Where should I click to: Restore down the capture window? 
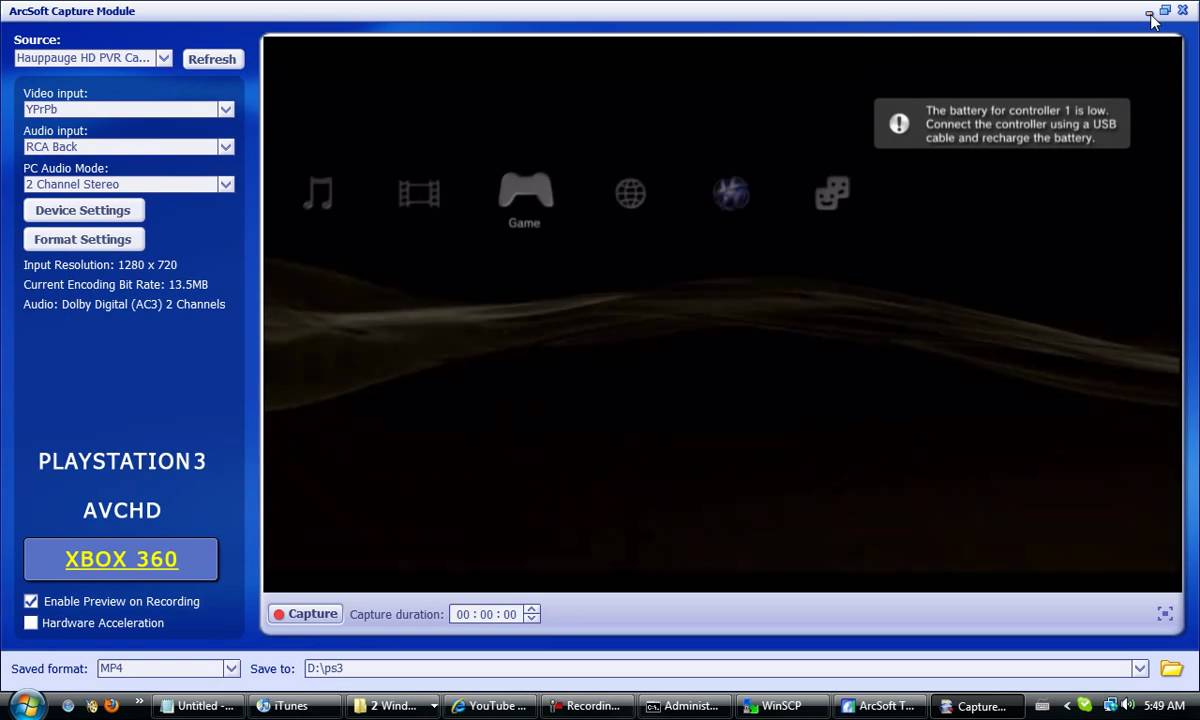(1165, 10)
